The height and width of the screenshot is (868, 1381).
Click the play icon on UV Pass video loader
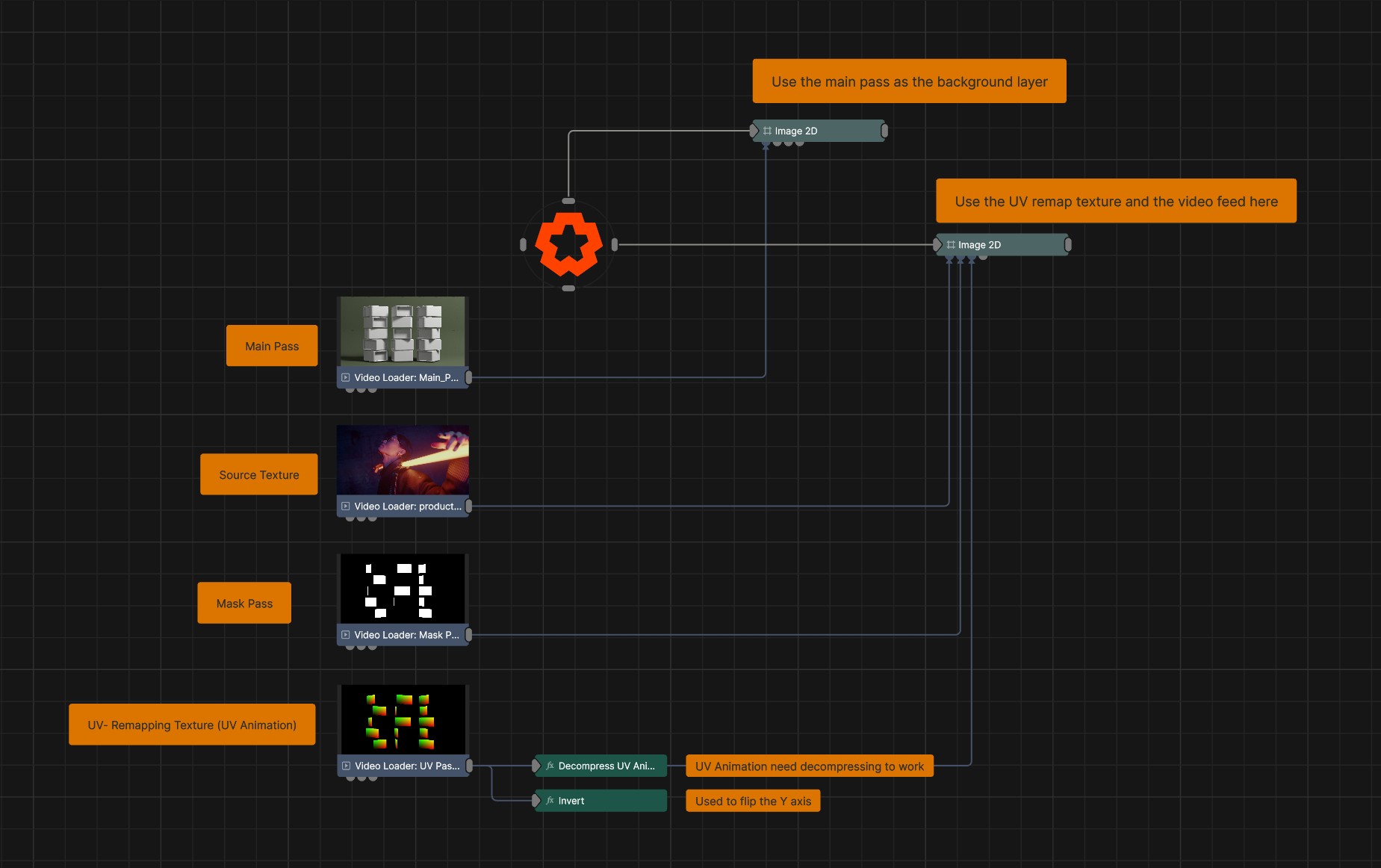pyautogui.click(x=347, y=766)
